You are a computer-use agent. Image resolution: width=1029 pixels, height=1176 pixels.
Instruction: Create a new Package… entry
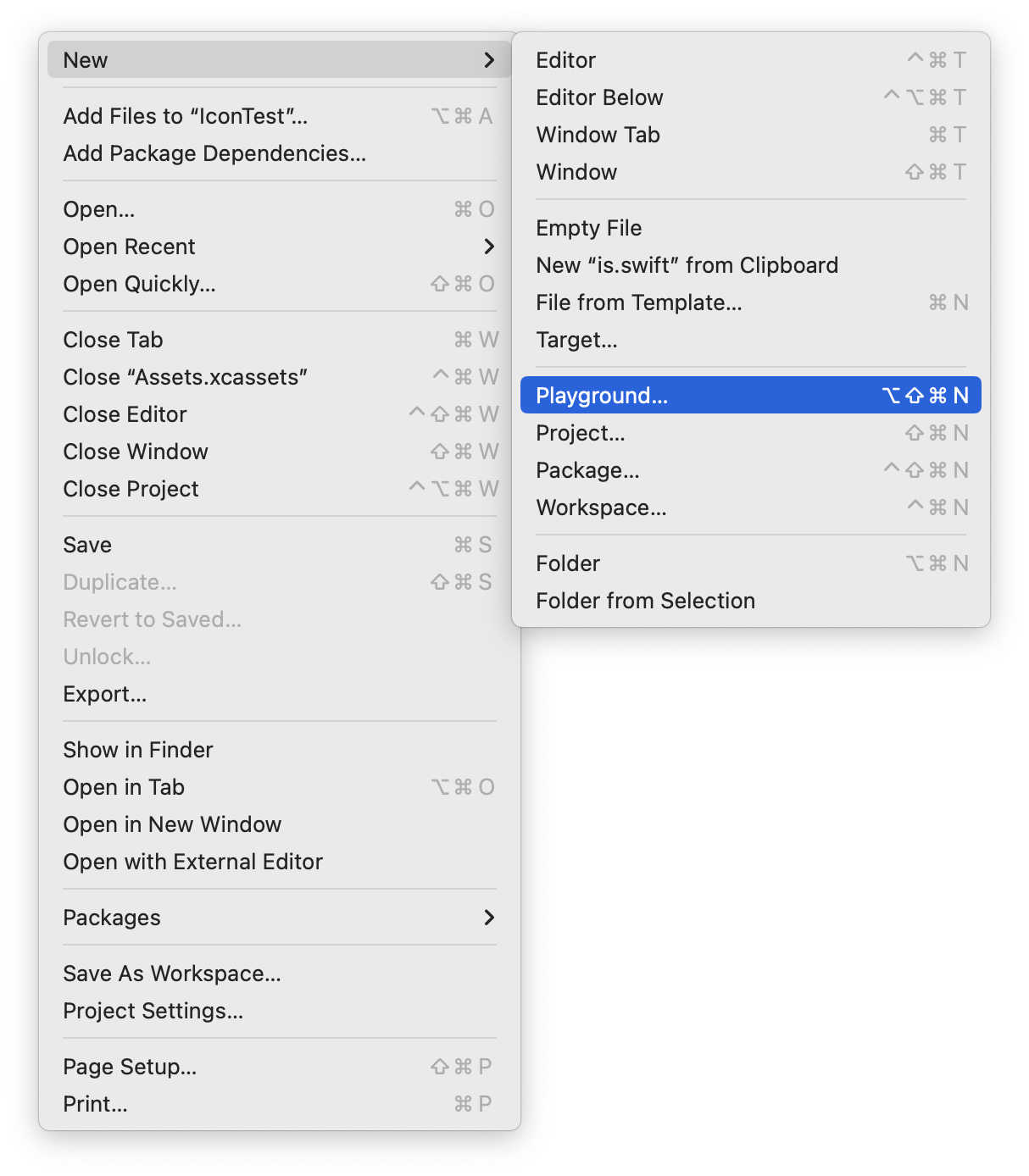coord(587,470)
